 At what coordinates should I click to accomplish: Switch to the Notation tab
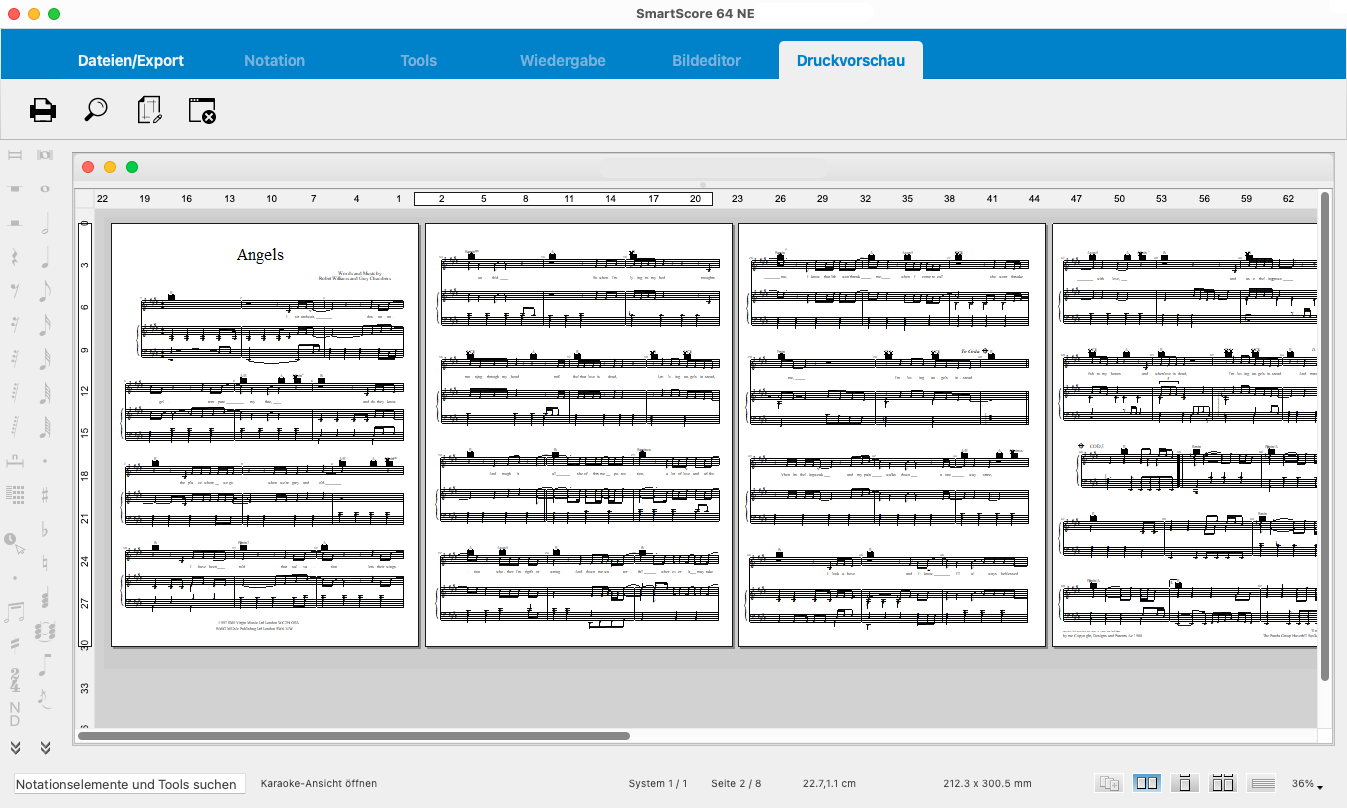tap(274, 60)
